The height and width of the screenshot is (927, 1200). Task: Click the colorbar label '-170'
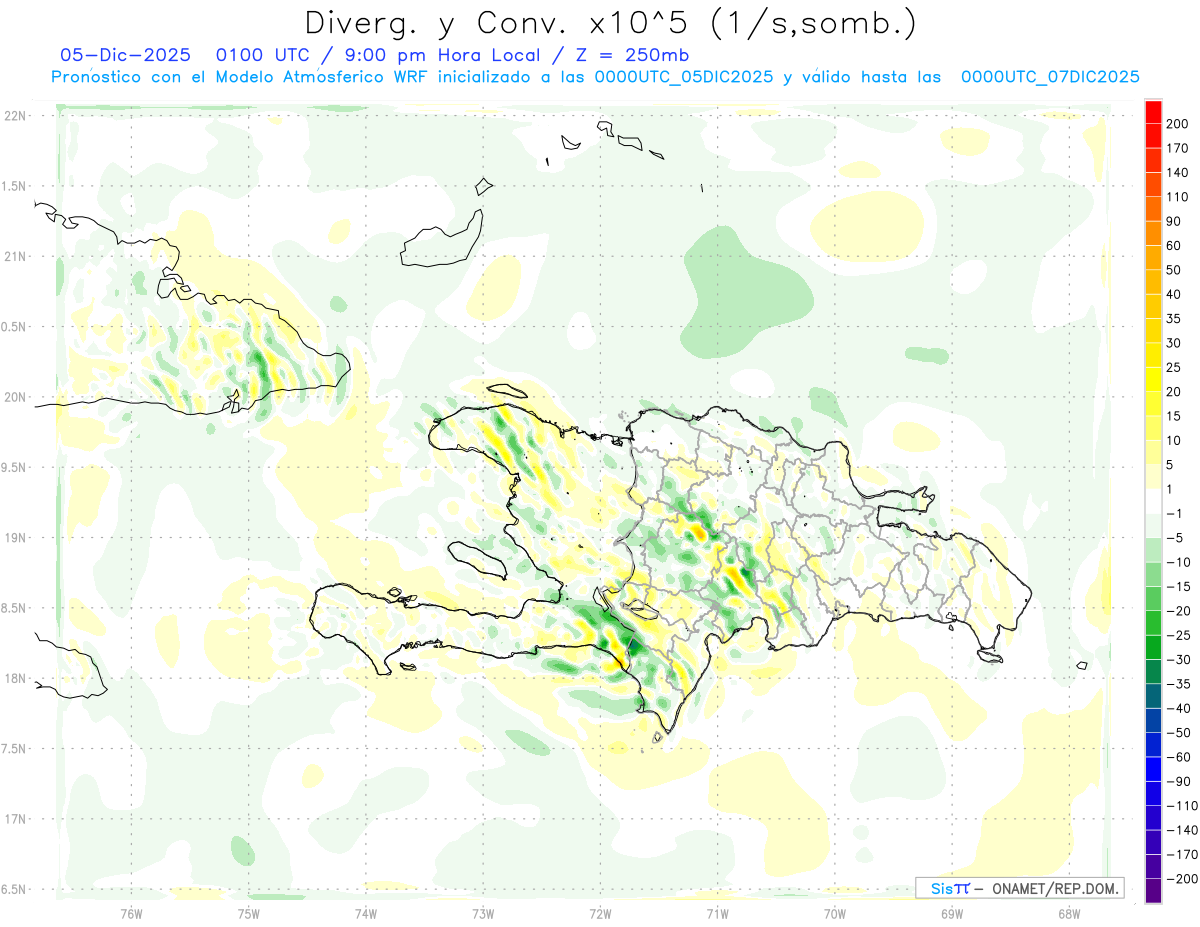(x=1181, y=855)
